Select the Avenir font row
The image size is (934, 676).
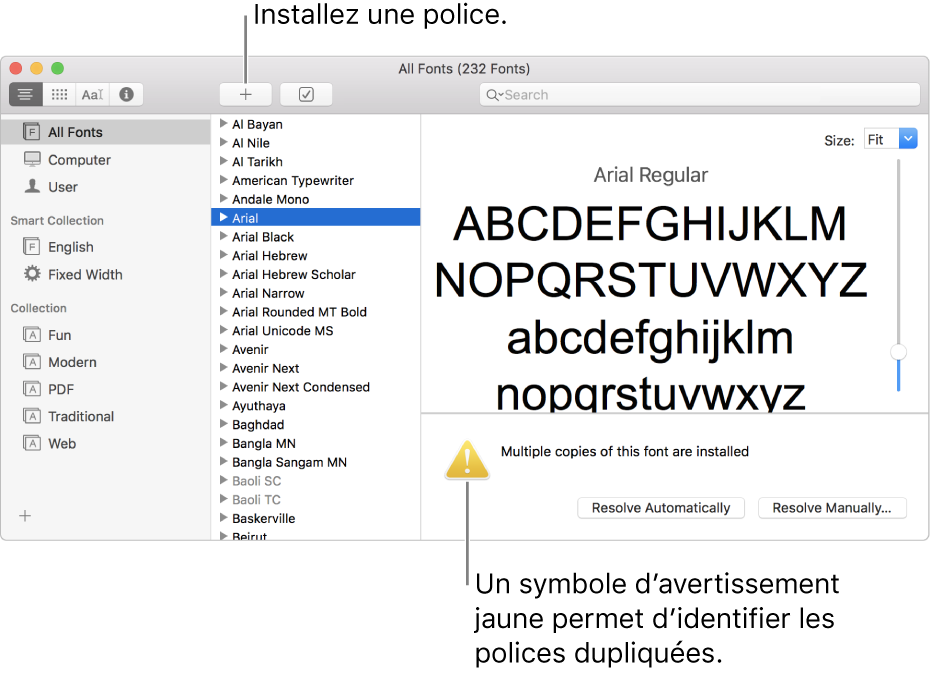coord(316,350)
